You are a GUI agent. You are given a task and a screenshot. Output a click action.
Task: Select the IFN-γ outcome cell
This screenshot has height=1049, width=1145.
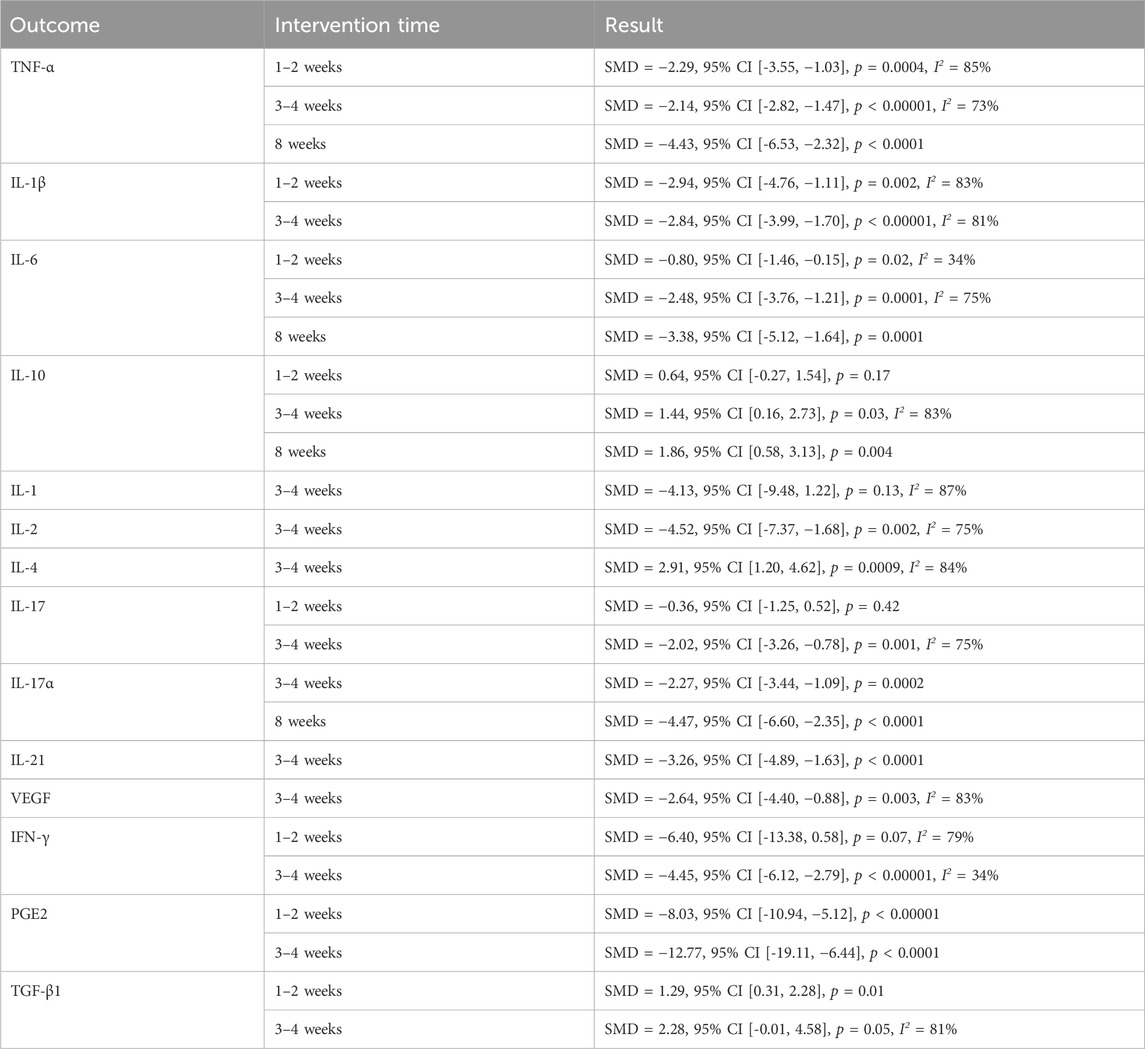(x=131, y=856)
